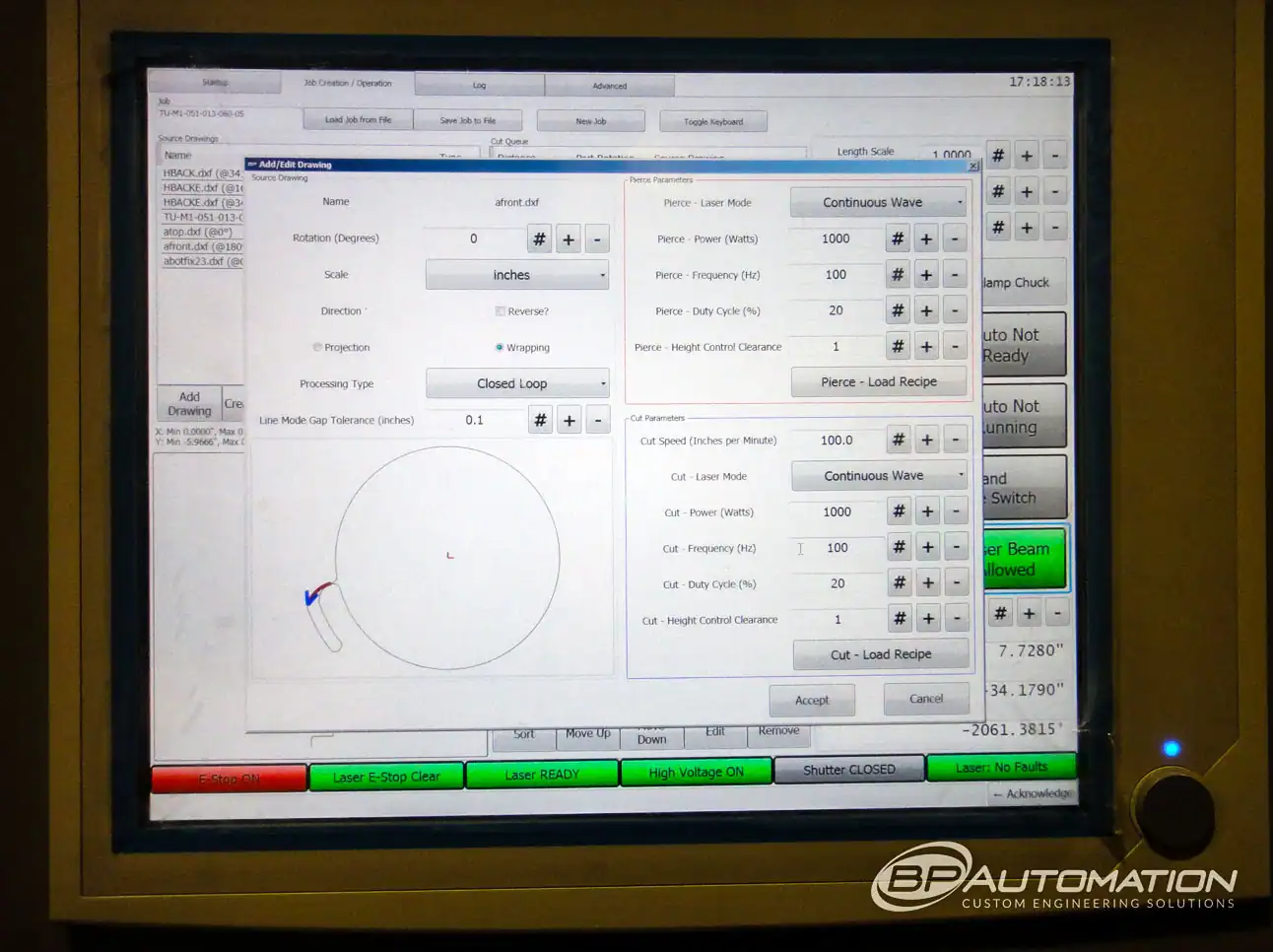Open numeric keypad for Rotation Degrees
Viewport: 1273px width, 952px height.
(x=539, y=238)
